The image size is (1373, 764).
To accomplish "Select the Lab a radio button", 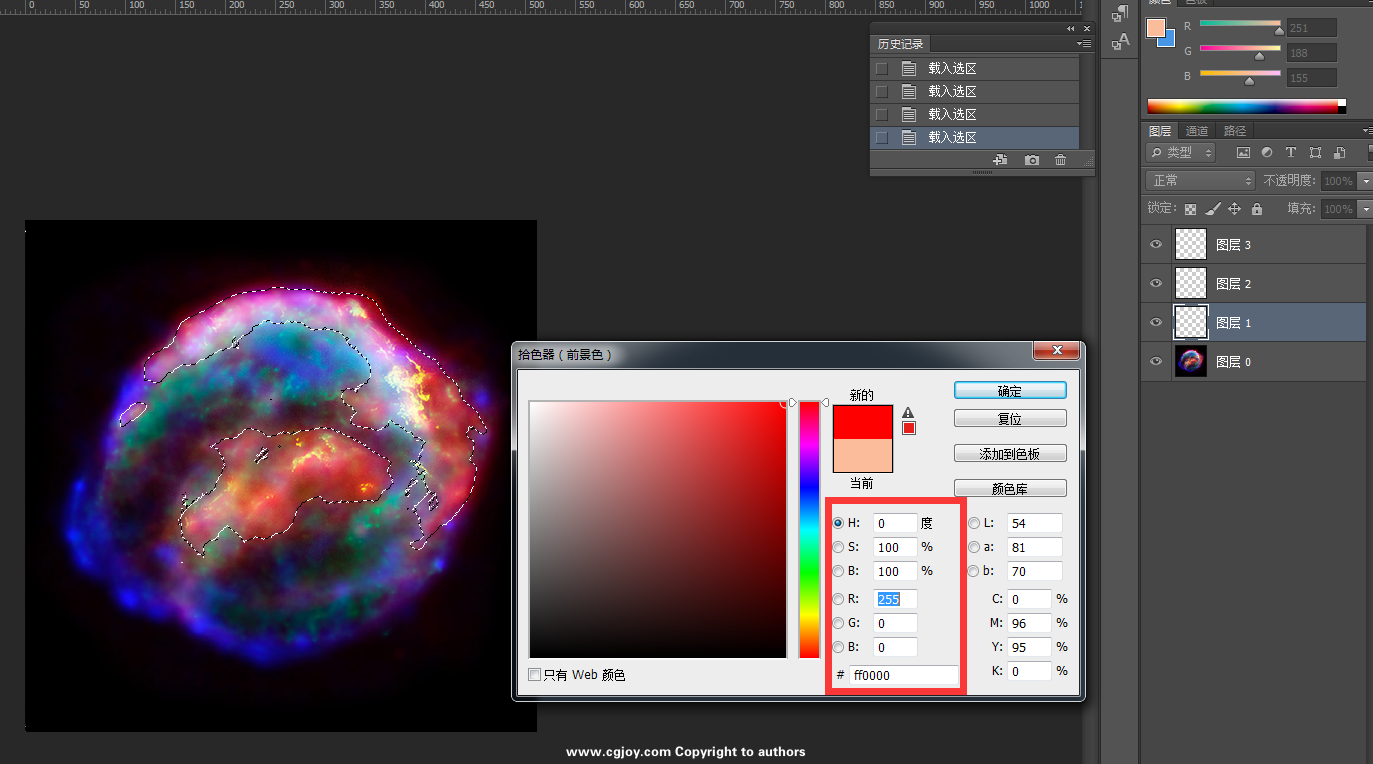I will 974,547.
